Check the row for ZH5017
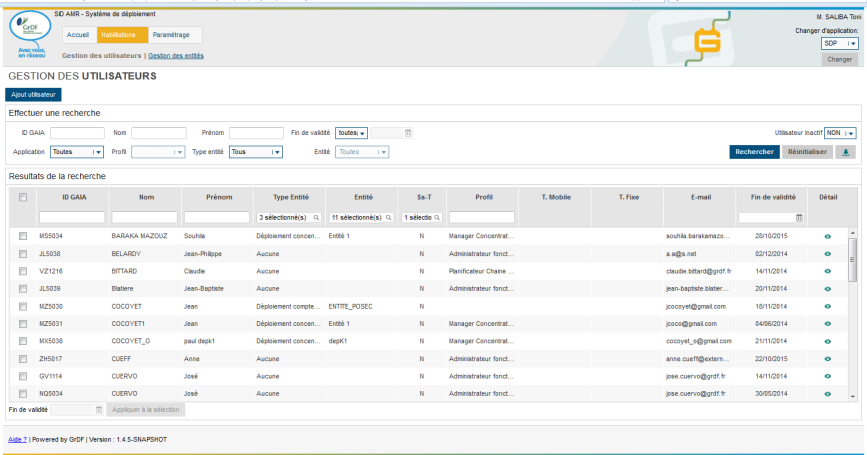Image resolution: width=867 pixels, height=455 pixels. (x=23, y=359)
